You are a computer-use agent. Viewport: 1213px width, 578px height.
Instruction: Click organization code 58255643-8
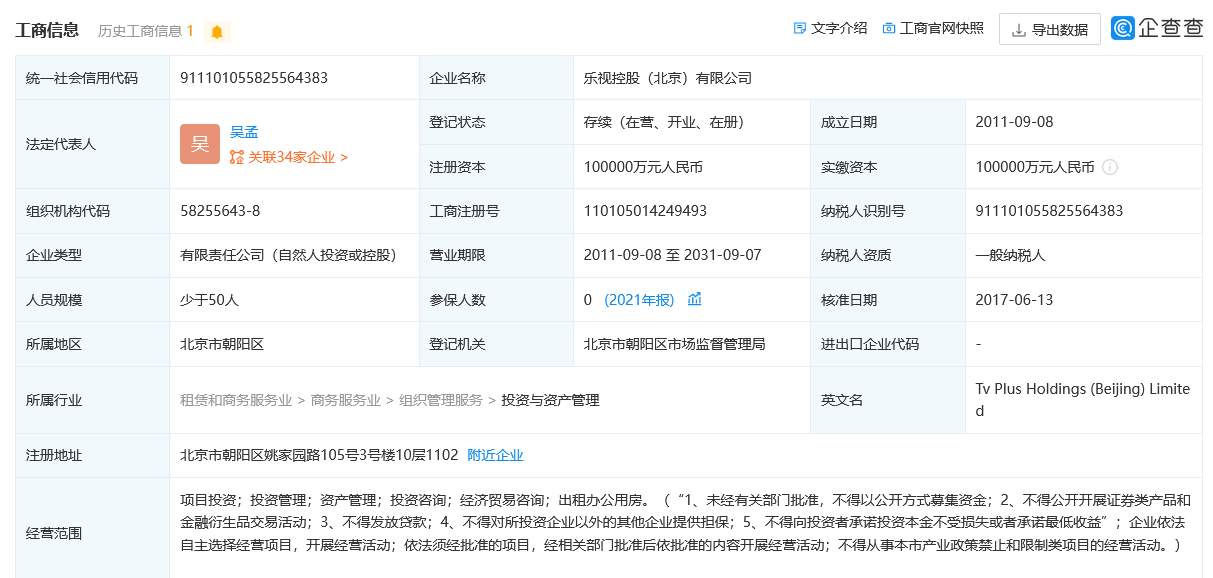click(x=220, y=211)
